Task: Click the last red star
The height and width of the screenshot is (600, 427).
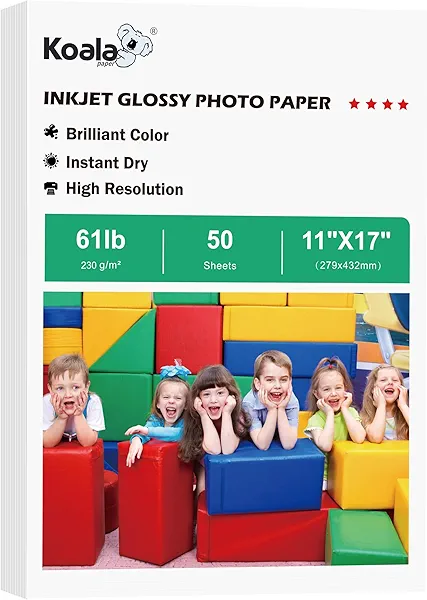Action: point(403,104)
